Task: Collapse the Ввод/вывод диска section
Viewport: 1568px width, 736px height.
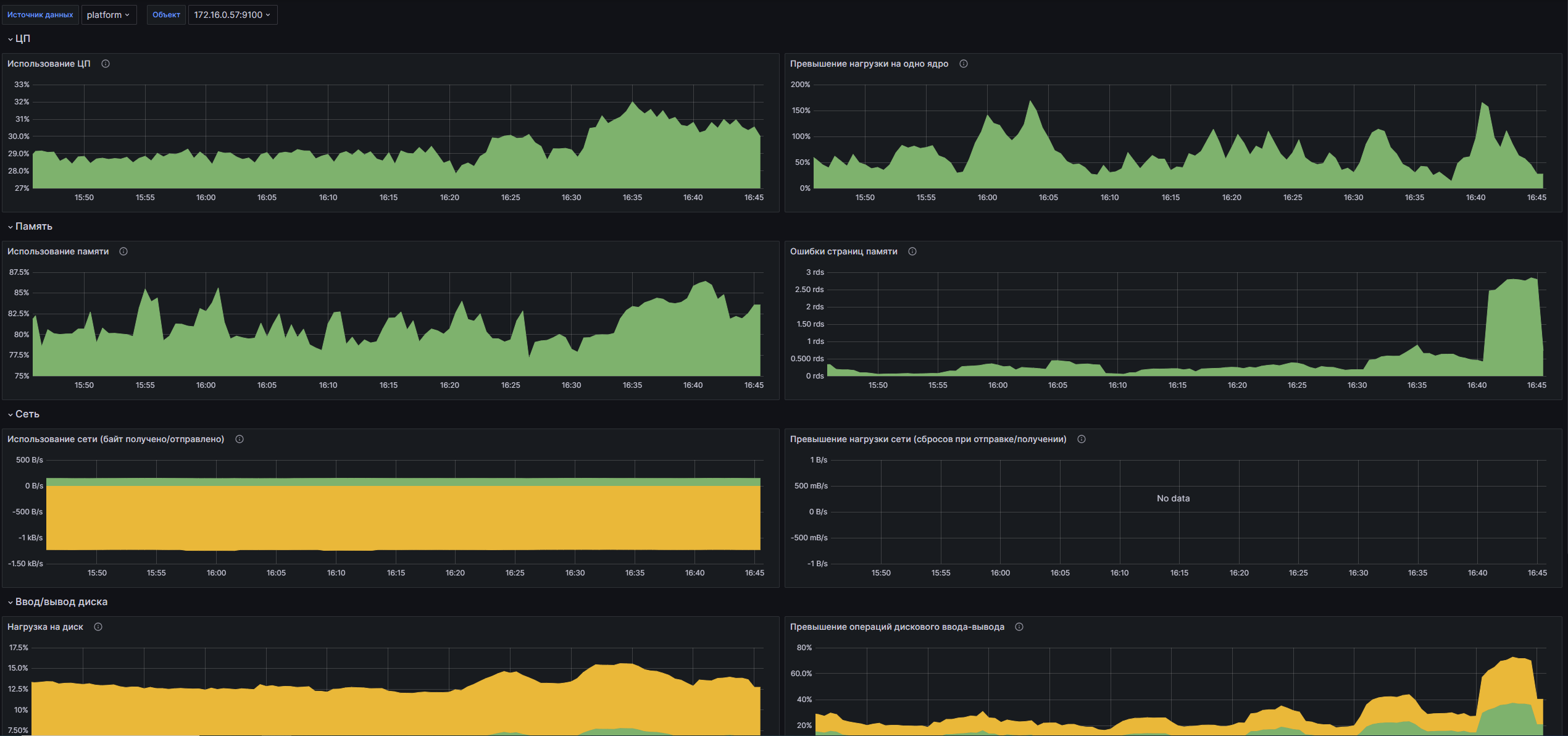Action: 57,602
